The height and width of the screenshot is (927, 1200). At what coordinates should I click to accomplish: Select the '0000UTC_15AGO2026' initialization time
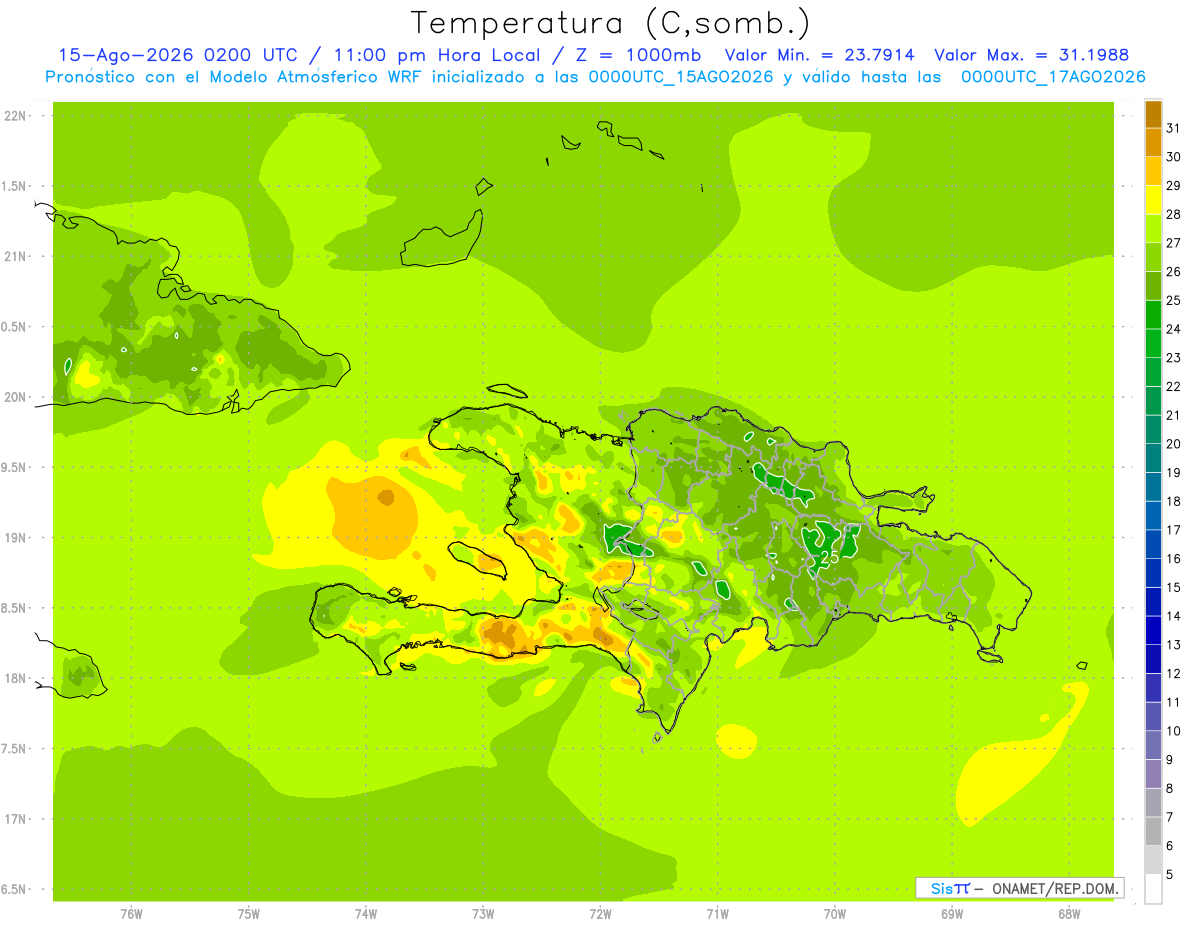pyautogui.click(x=681, y=77)
